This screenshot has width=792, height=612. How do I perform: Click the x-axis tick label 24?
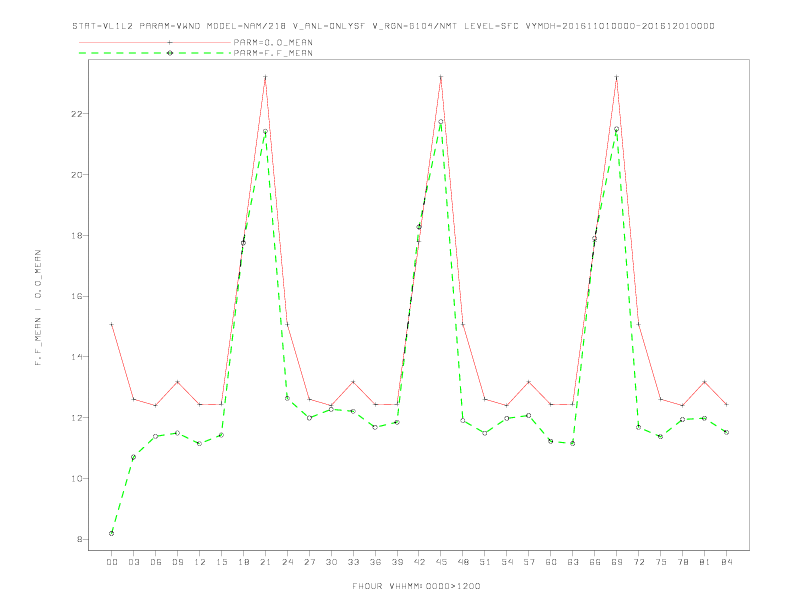tap(287, 562)
